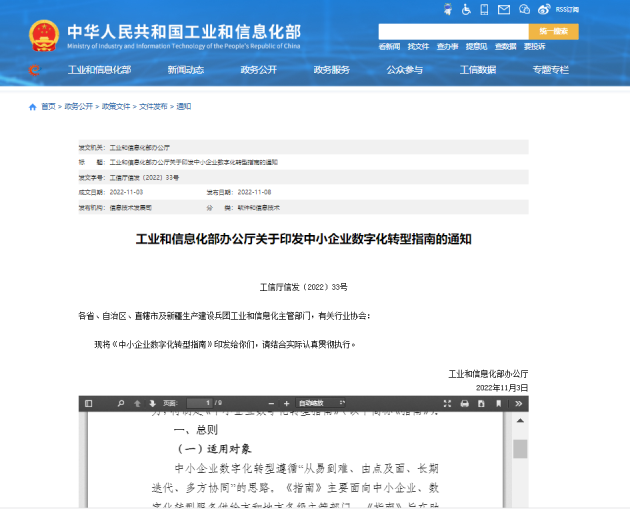The height and width of the screenshot is (512, 630).
Task: Open 看新闻 quick link
Action: click(x=389, y=47)
